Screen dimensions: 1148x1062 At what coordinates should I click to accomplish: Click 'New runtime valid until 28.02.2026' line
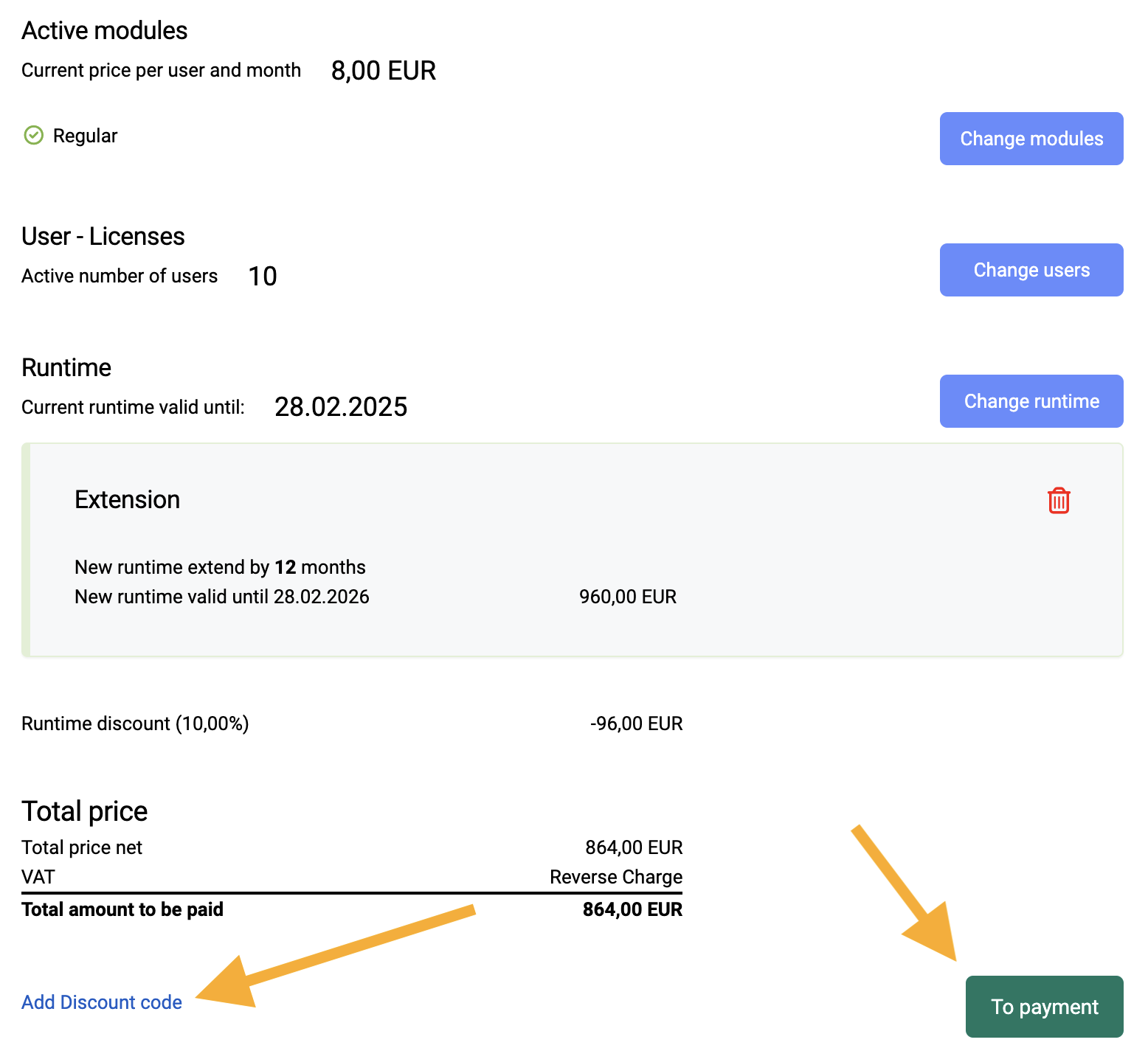pos(222,597)
